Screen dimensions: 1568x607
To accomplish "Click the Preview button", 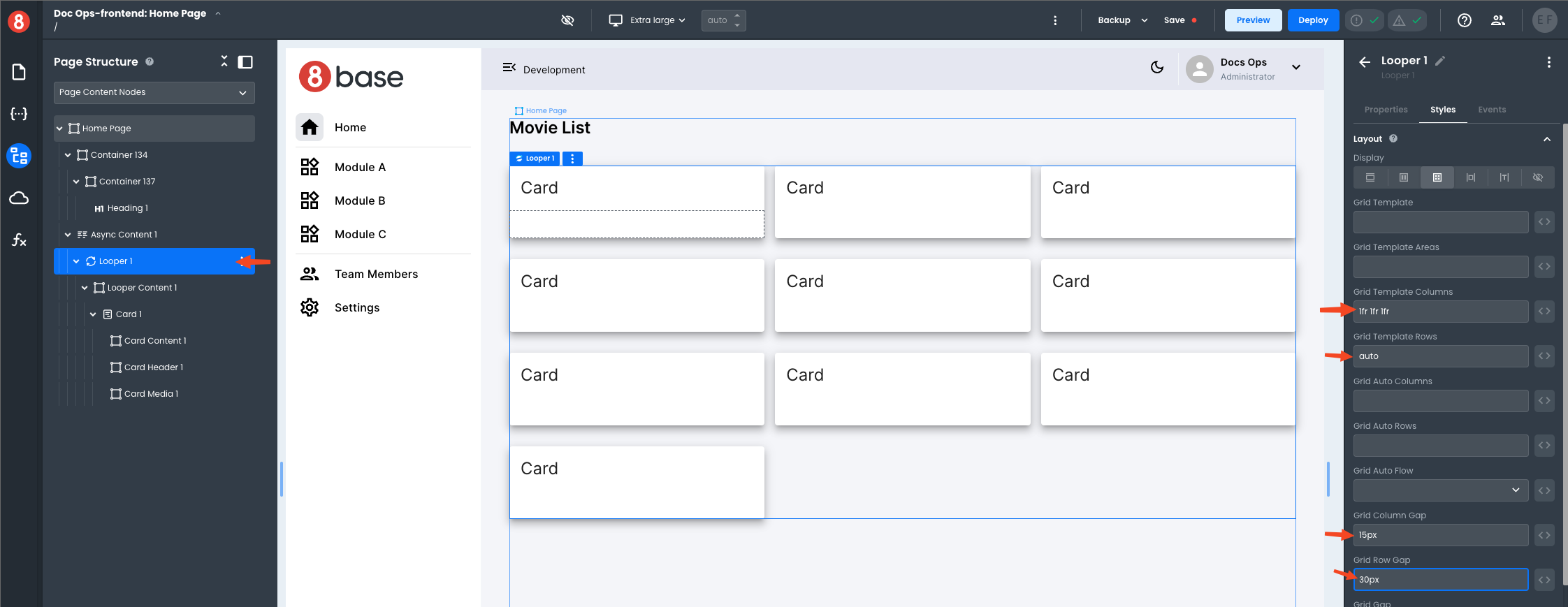I will 1253,20.
